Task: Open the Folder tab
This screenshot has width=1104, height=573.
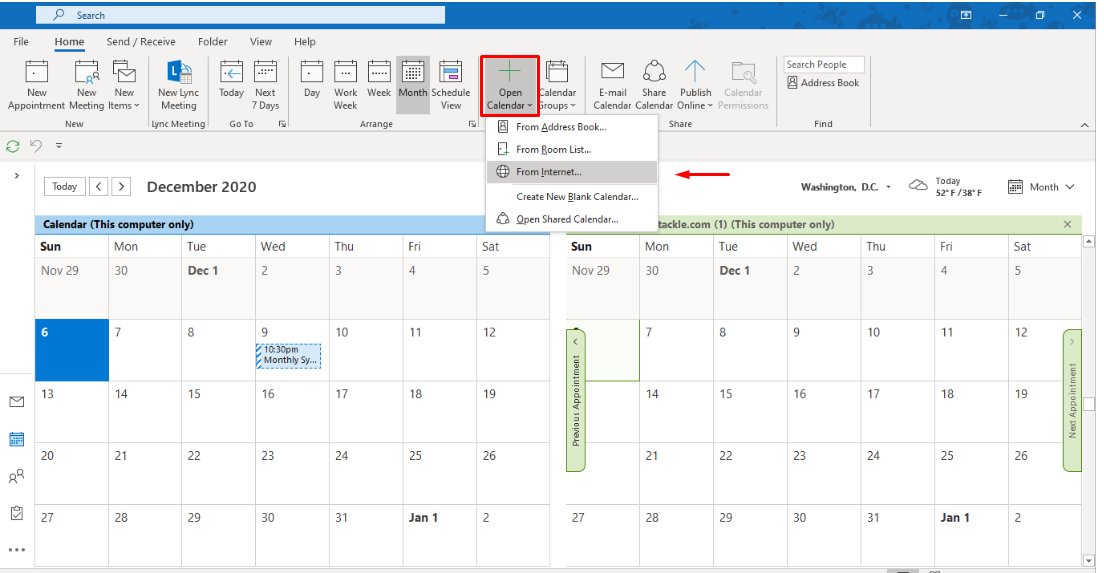Action: coord(213,42)
